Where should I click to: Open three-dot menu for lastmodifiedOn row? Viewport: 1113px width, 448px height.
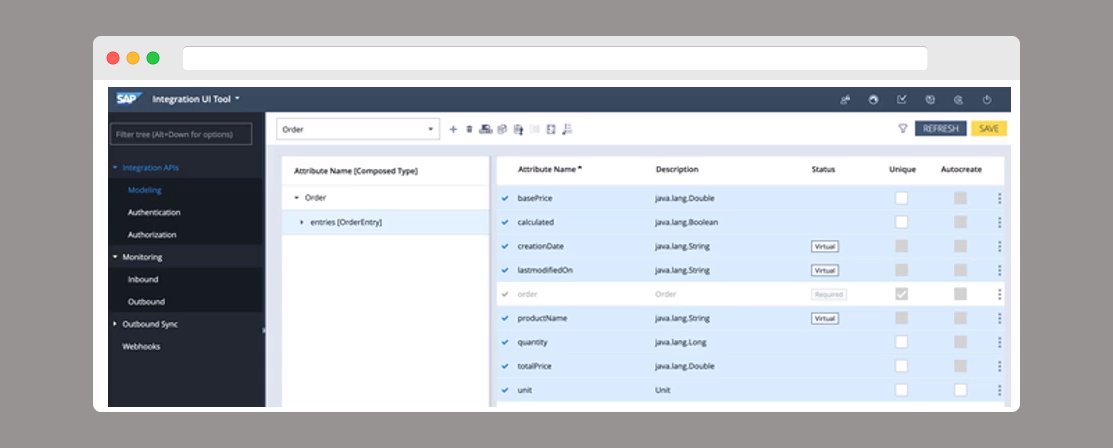point(999,271)
